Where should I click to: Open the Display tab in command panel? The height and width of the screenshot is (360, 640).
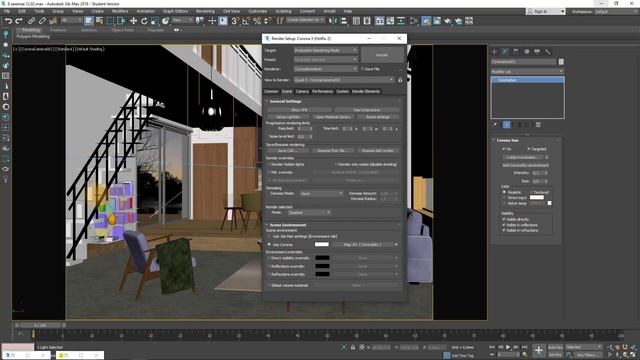pos(537,52)
